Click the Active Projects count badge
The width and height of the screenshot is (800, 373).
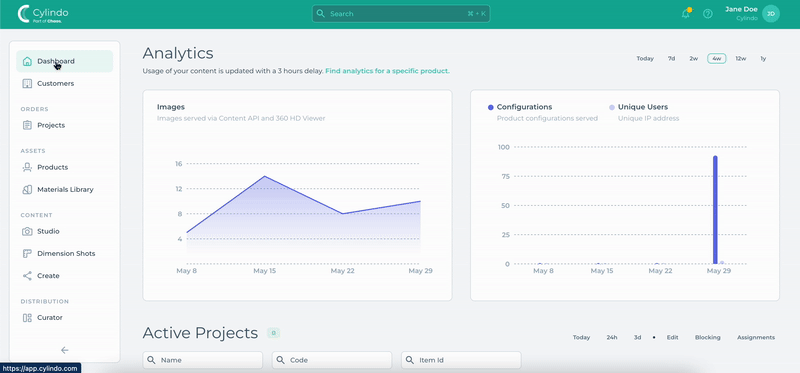click(273, 333)
